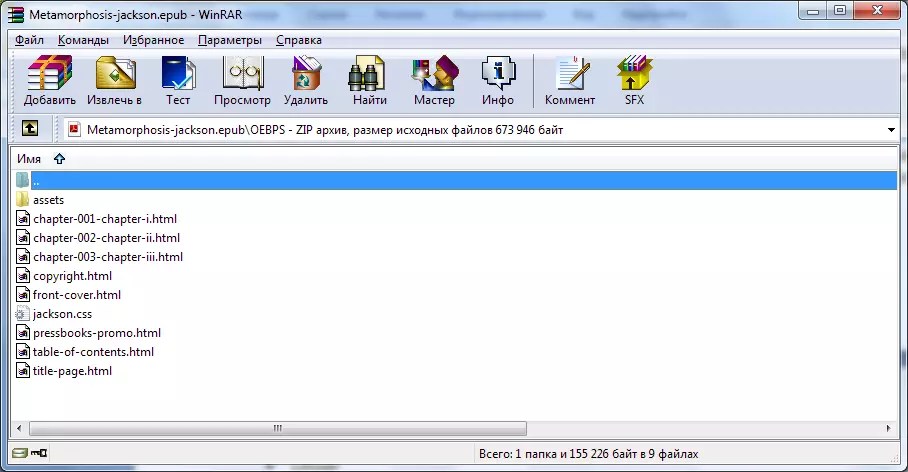Viewport: 908px width, 472px height.
Task: Click the Добавить (Add) toolbar icon
Action: [x=50, y=74]
